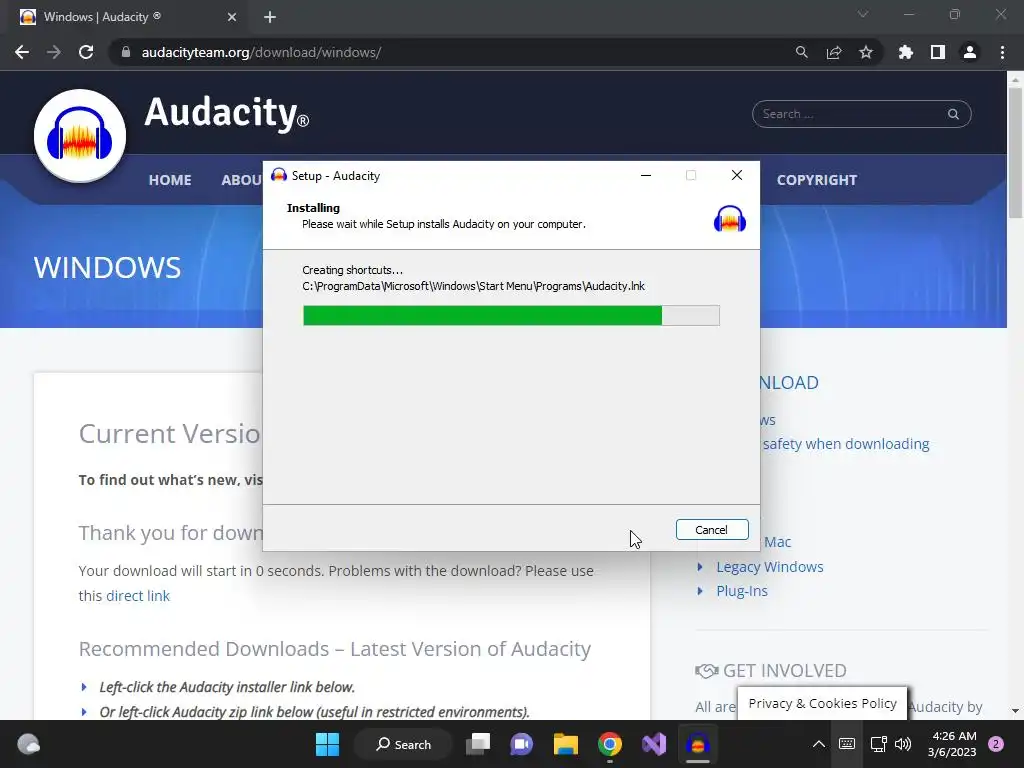This screenshot has width=1024, height=768.
Task: Open the Privacy & Cookies Policy banner
Action: pyautogui.click(x=822, y=703)
